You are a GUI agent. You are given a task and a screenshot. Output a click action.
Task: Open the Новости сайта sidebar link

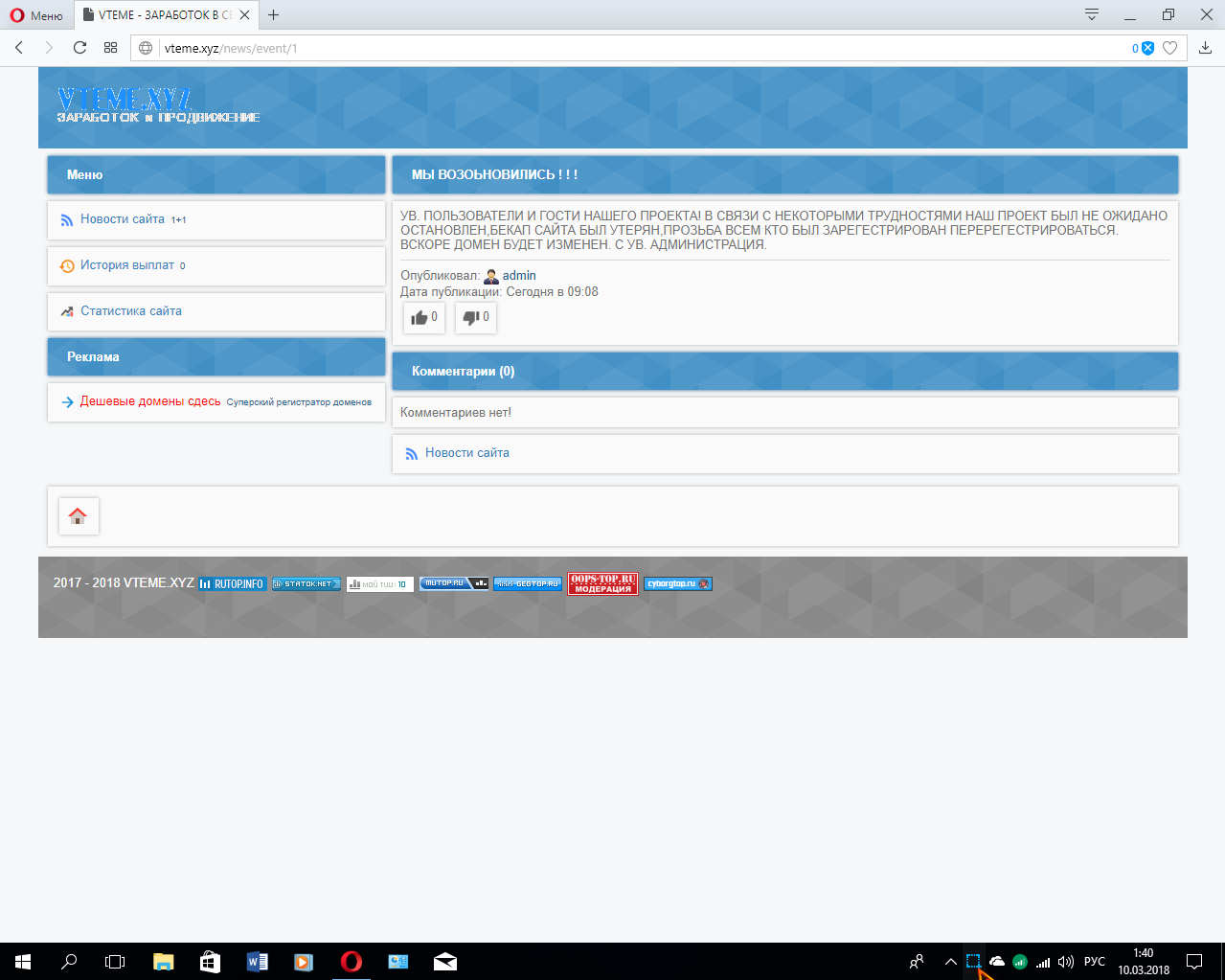tap(122, 219)
